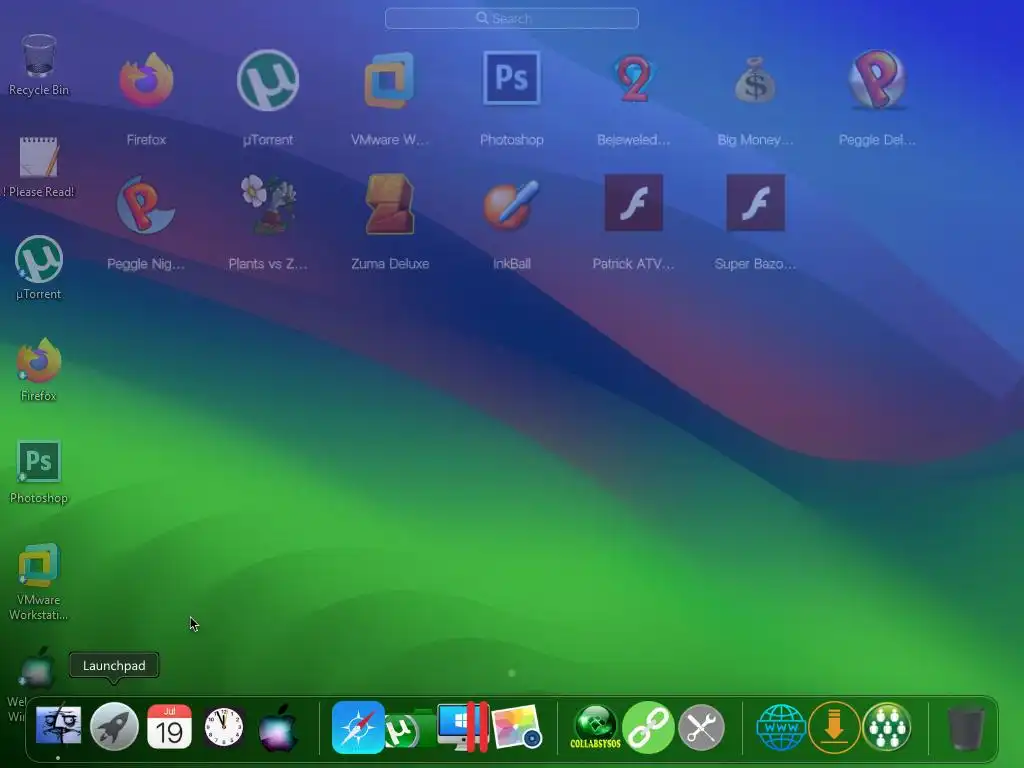Screen dimensions: 1024x768
Task: Click the Finder icon in the dock
Action: tap(58, 726)
